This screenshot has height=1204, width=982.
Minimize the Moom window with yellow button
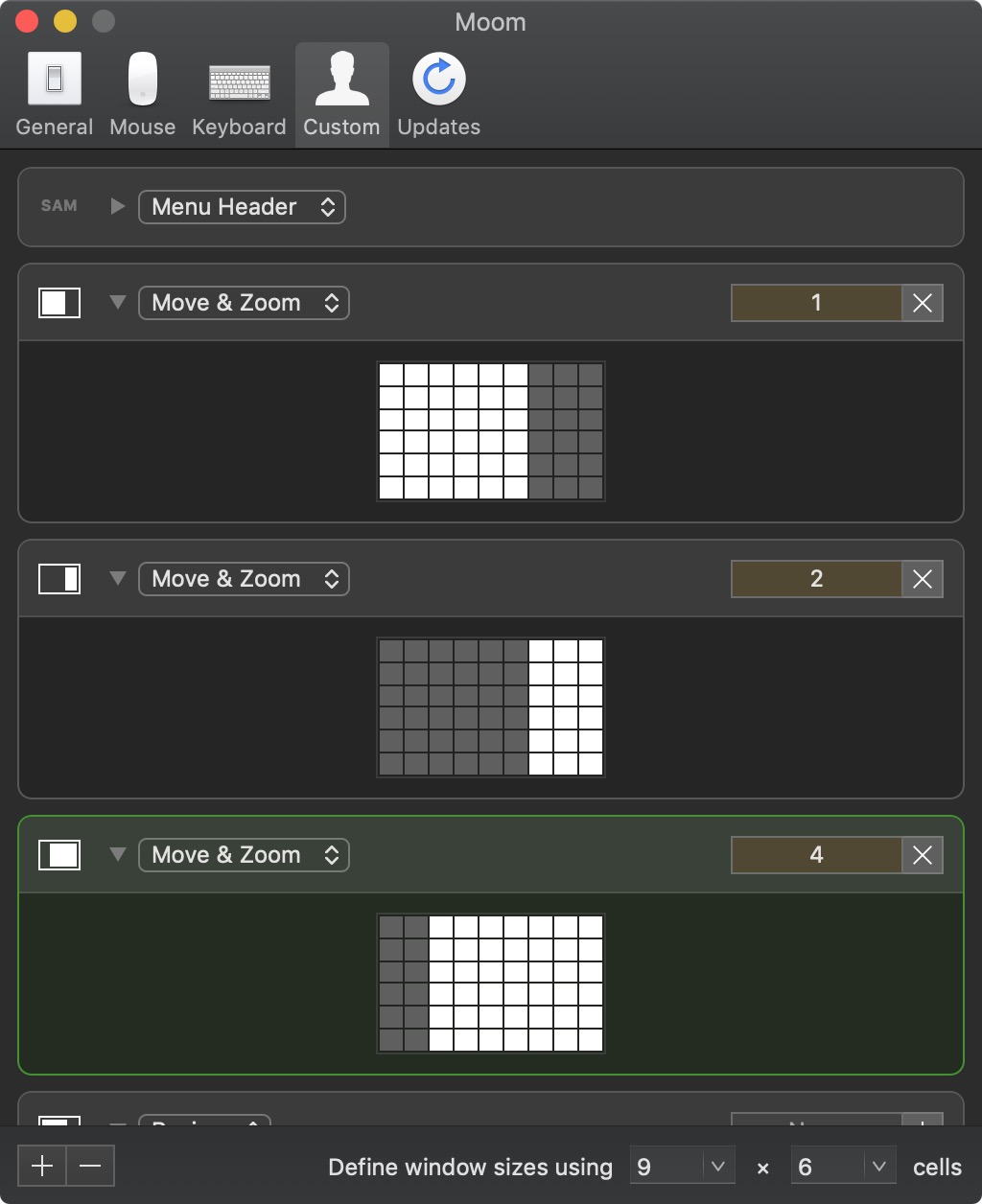[65, 21]
